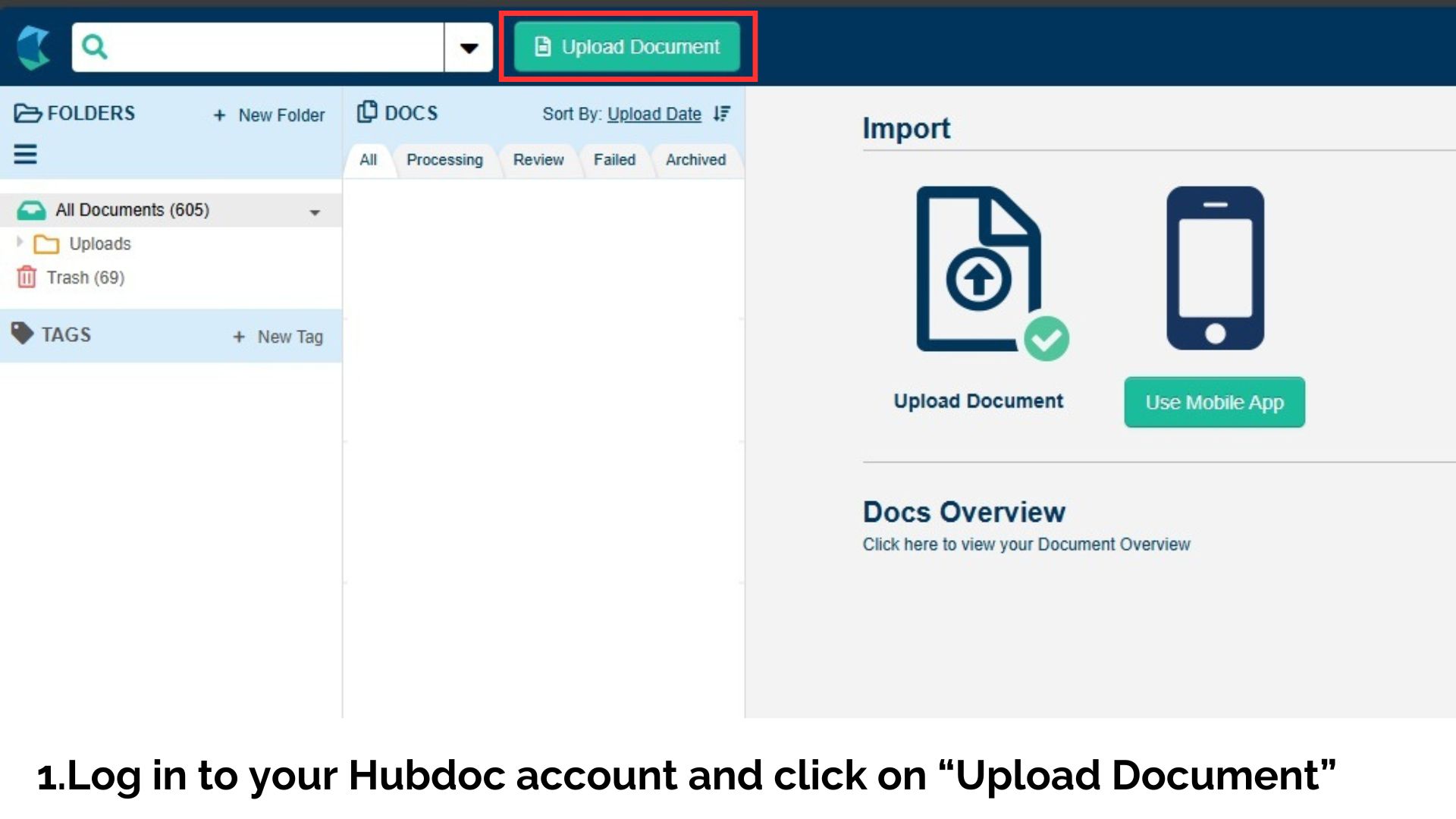
Task: Click the All Documents inbox icon
Action: (x=31, y=210)
